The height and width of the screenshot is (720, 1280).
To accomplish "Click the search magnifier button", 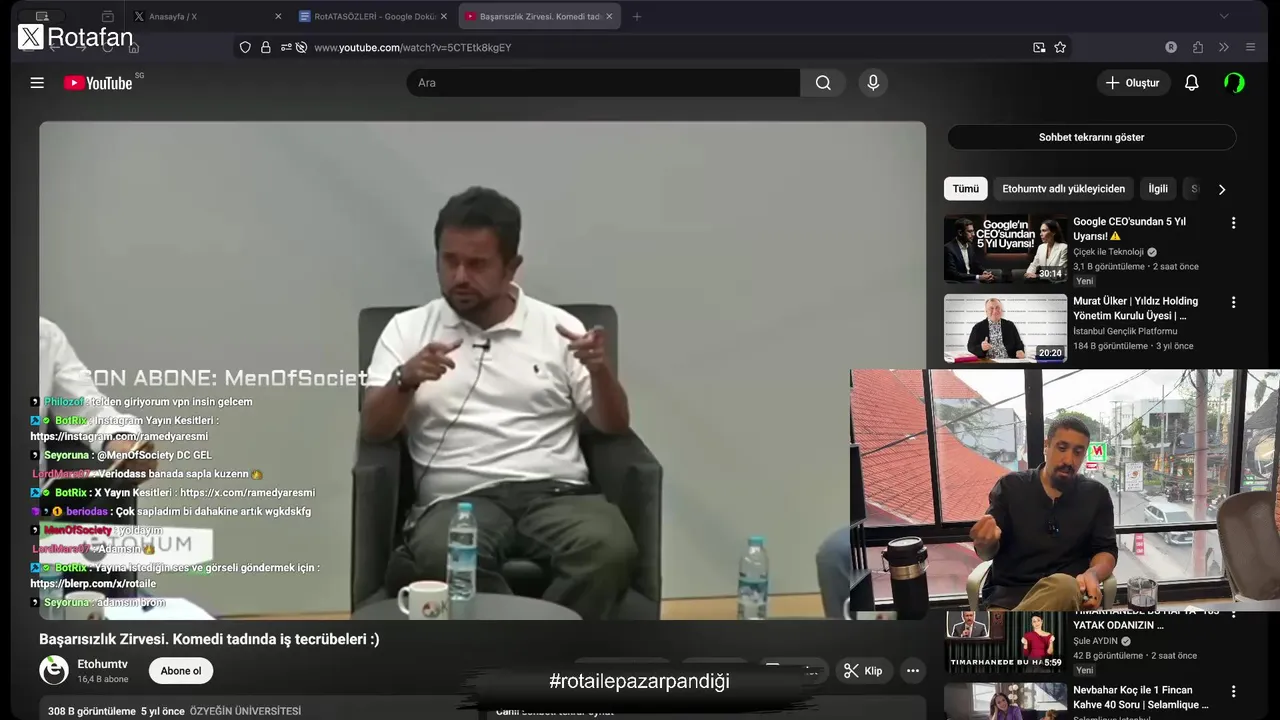I will [x=823, y=83].
